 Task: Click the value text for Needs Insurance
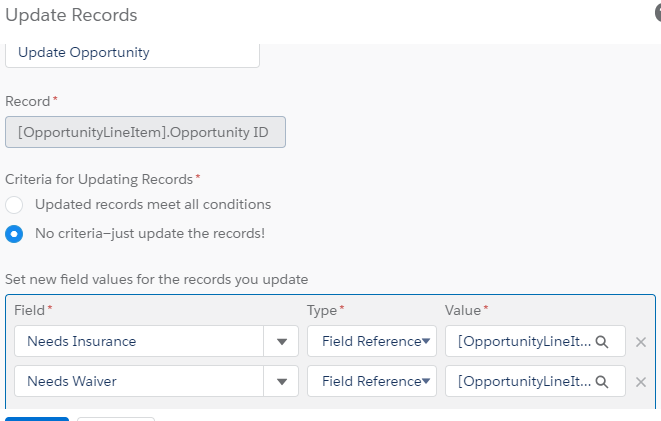tap(522, 341)
